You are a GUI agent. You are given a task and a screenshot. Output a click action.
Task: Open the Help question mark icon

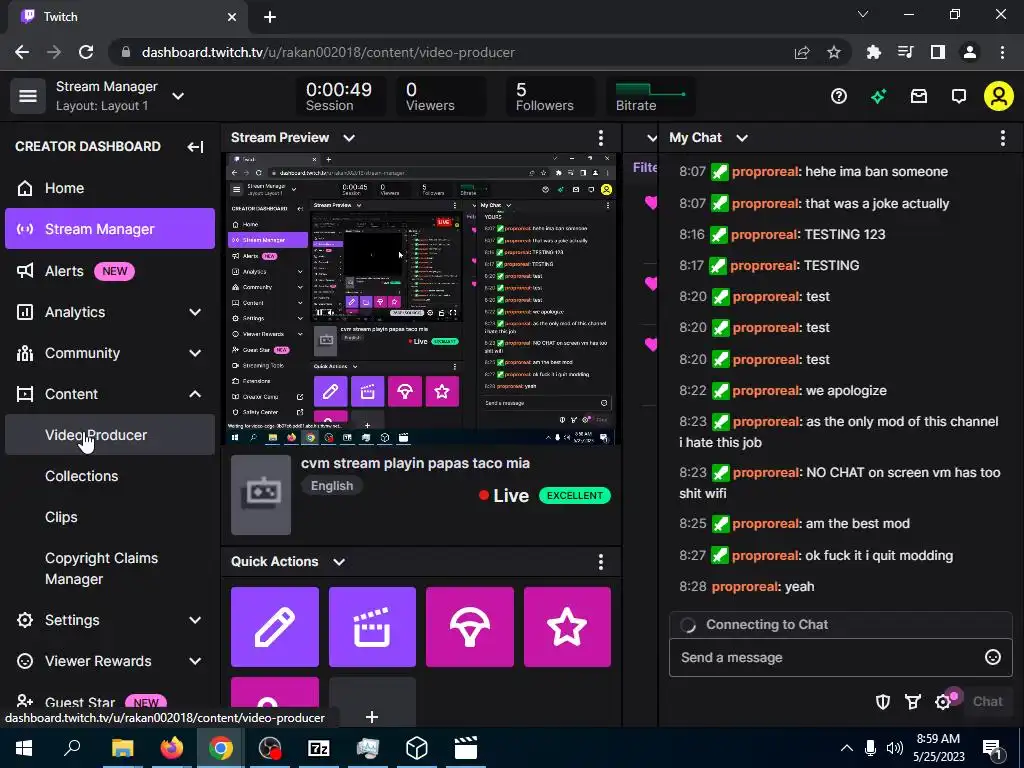[839, 97]
